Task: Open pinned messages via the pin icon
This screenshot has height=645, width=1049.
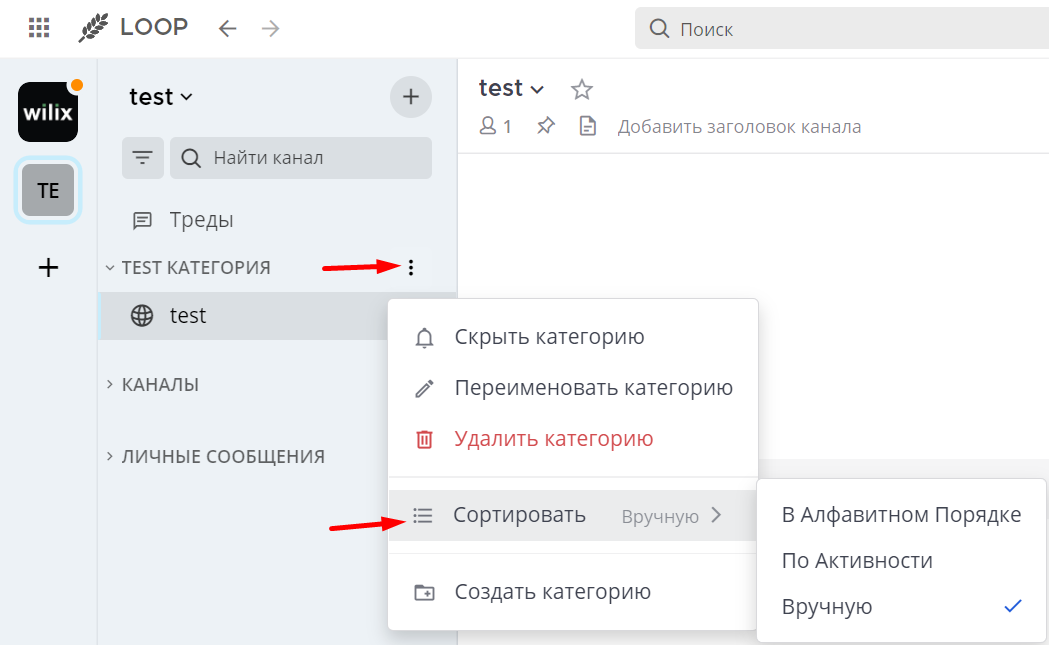Action: pos(545,125)
